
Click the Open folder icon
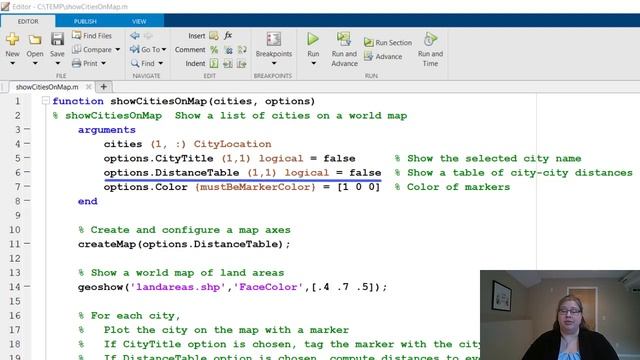pos(35,39)
